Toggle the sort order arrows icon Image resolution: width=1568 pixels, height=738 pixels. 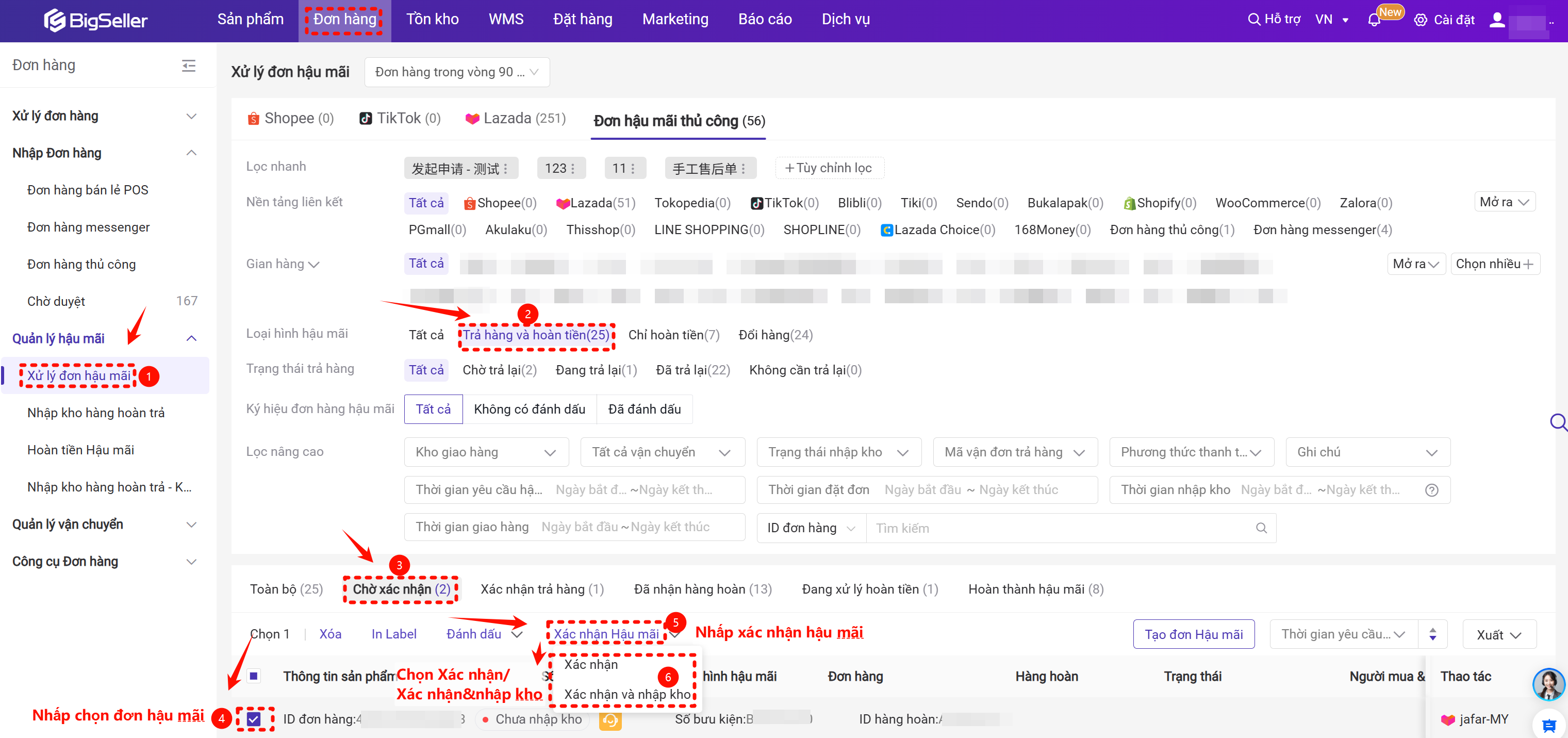(1433, 634)
